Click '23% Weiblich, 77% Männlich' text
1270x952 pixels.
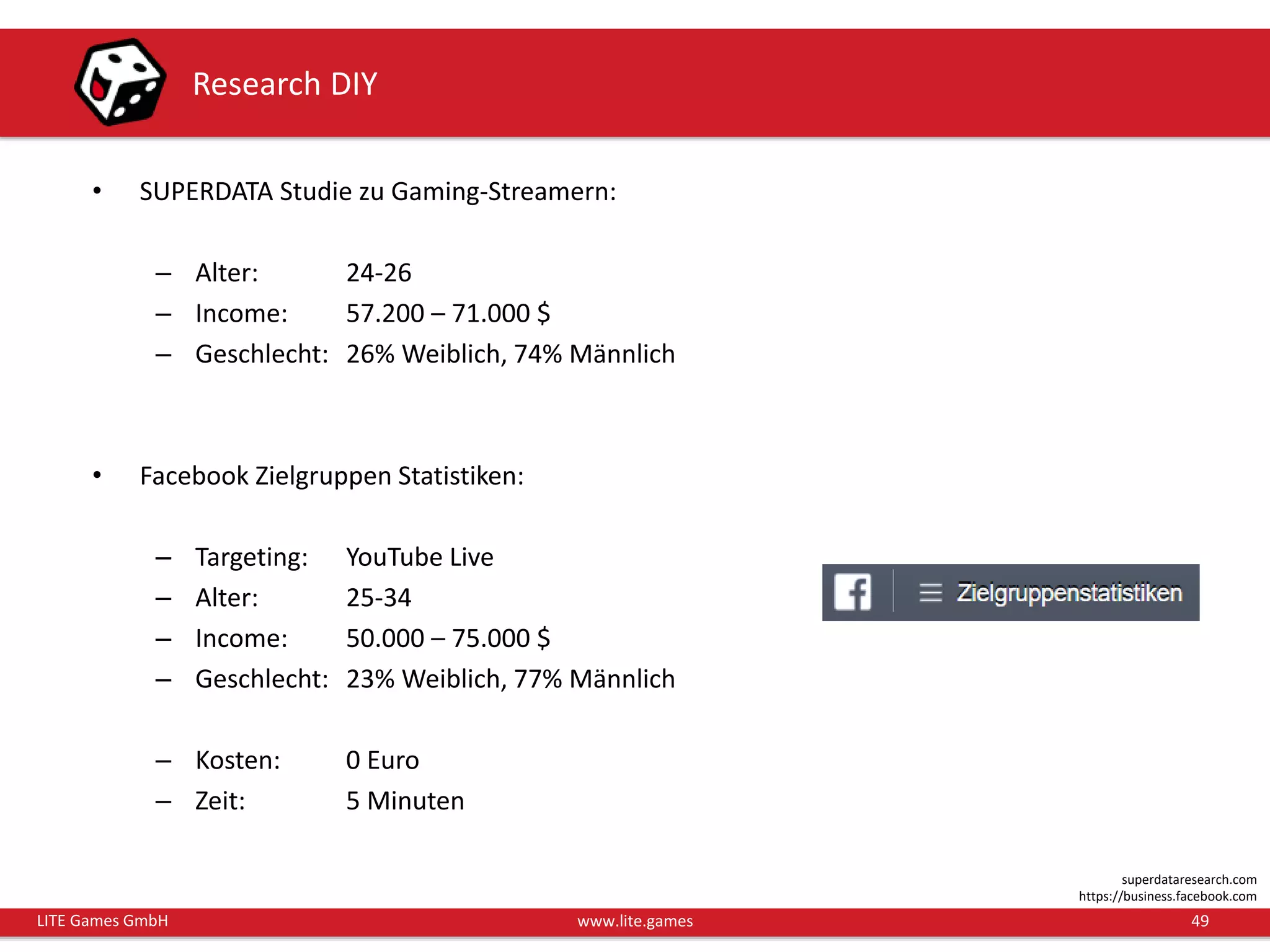[510, 679]
